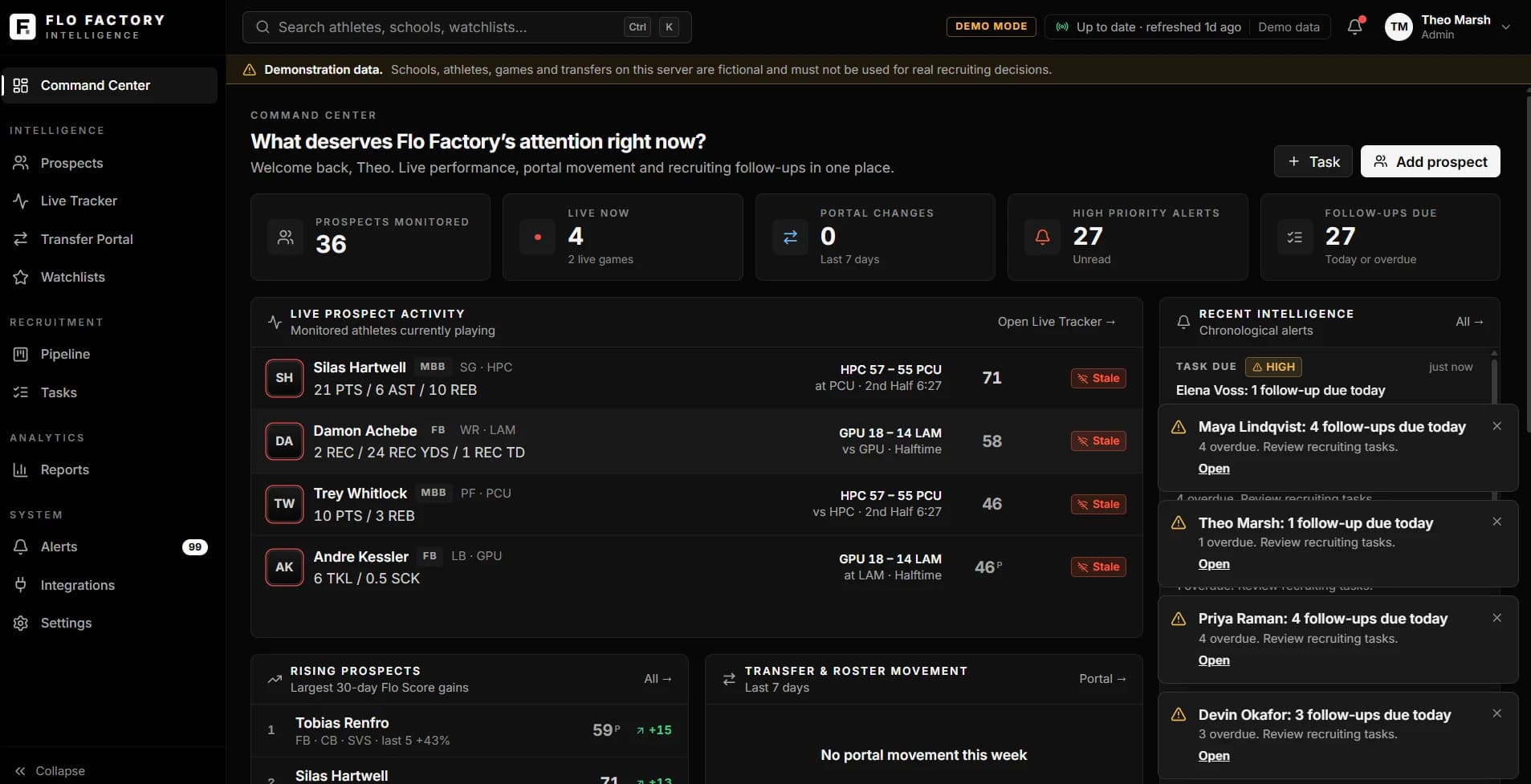Open Theo Marsh account menu chevron
1531x784 pixels.
1506,27
